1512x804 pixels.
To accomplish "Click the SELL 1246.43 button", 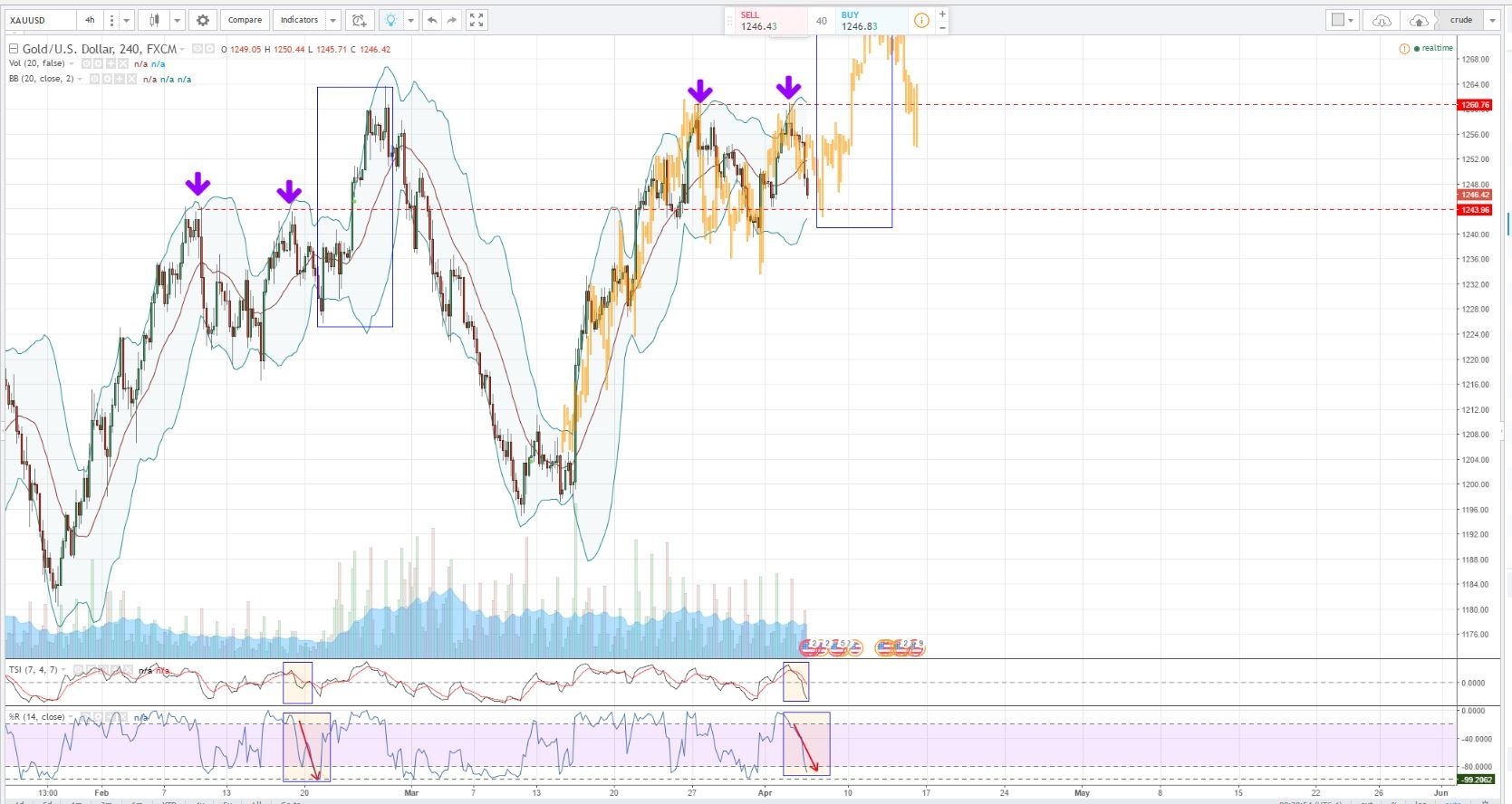I will pos(764,21).
